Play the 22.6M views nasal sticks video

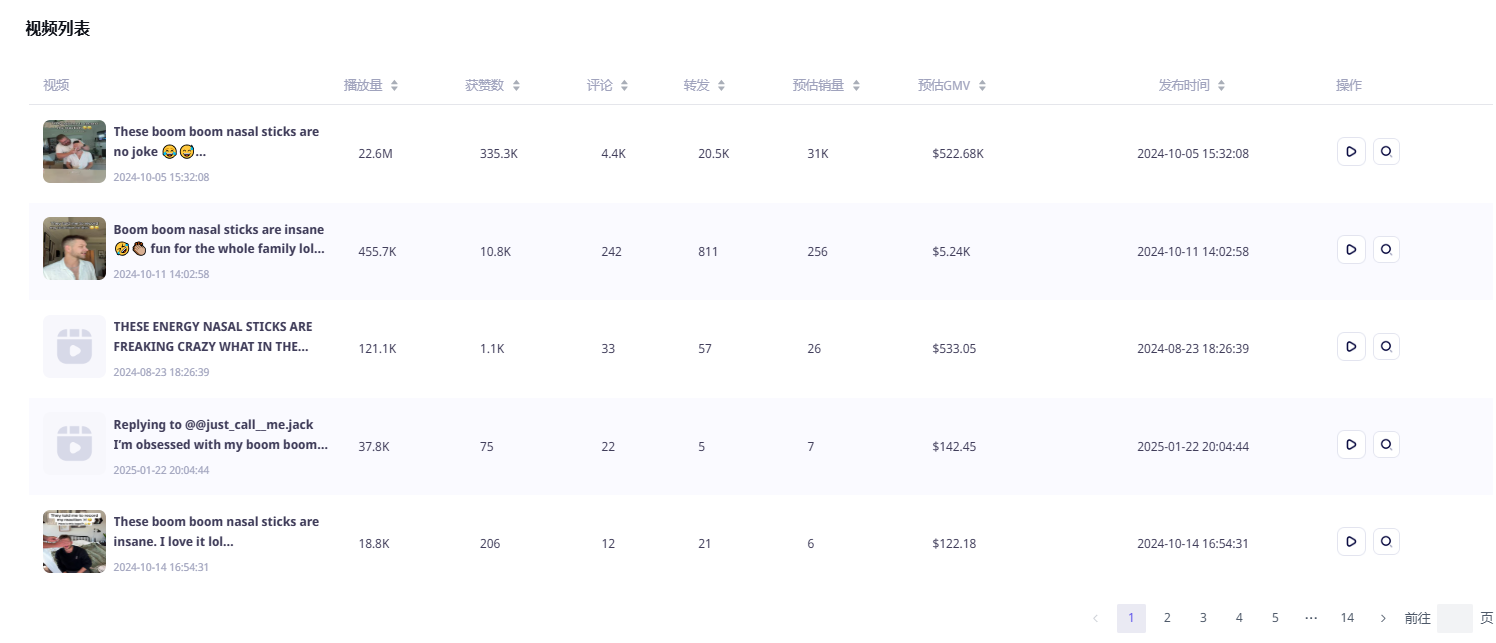coord(1350,152)
